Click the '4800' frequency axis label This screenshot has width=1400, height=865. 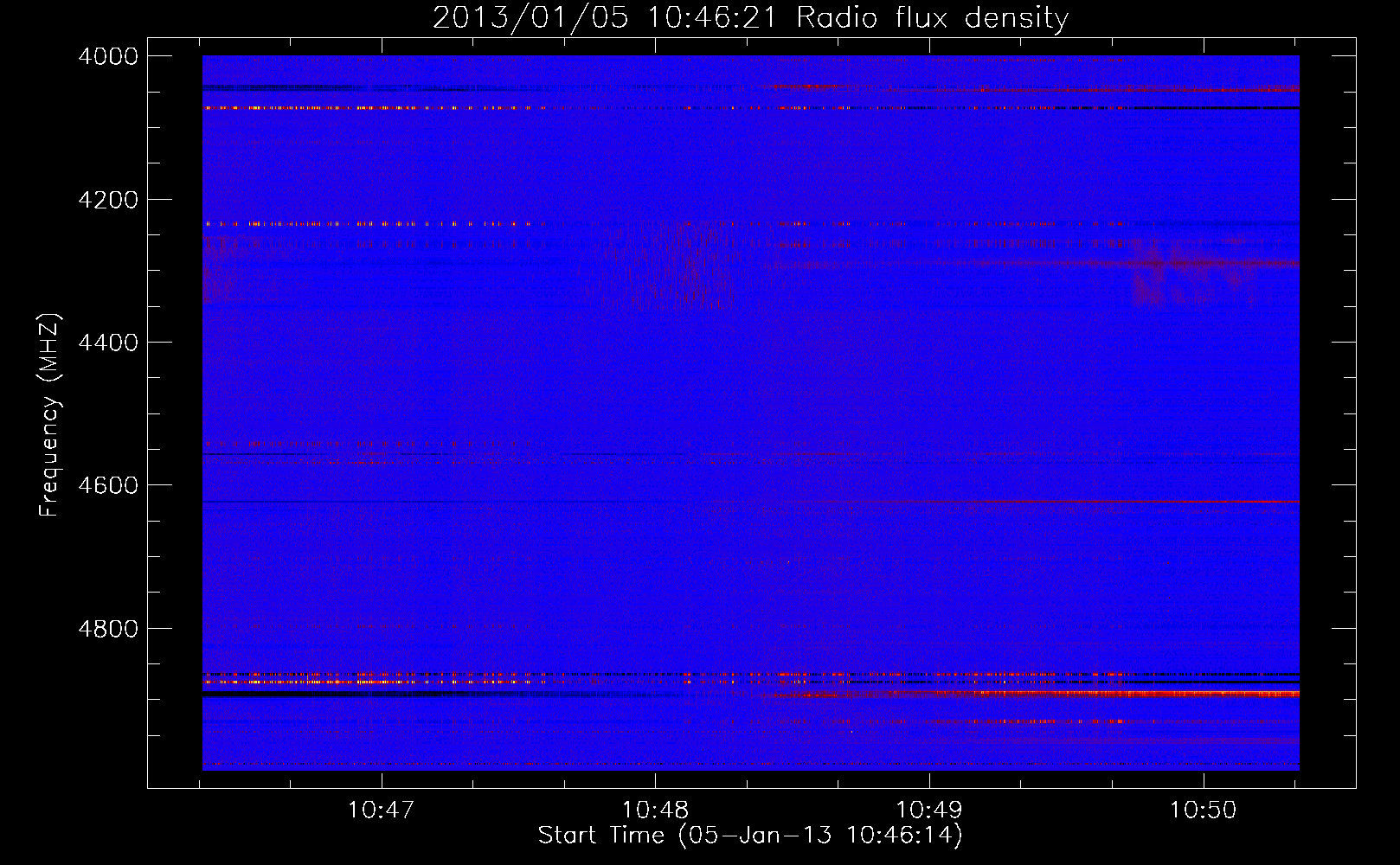click(x=108, y=628)
